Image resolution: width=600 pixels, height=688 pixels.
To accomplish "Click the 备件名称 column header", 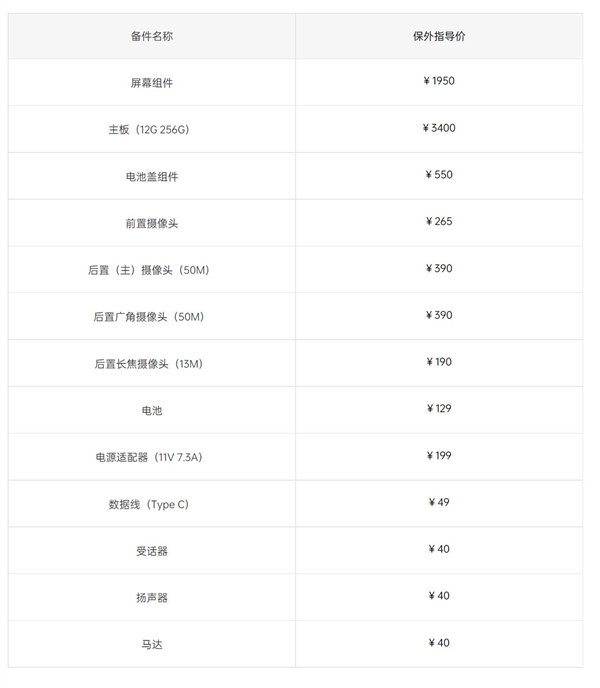I will pyautogui.click(x=152, y=36).
